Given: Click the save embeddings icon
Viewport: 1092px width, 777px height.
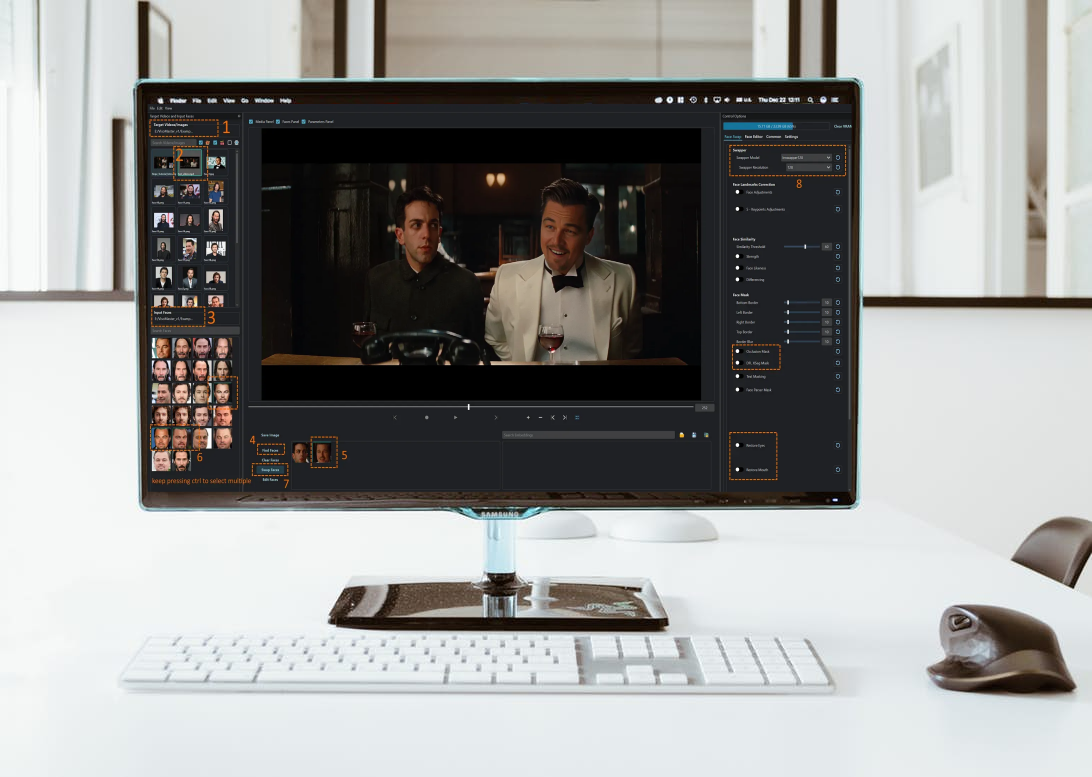Looking at the screenshot, I should [694, 435].
